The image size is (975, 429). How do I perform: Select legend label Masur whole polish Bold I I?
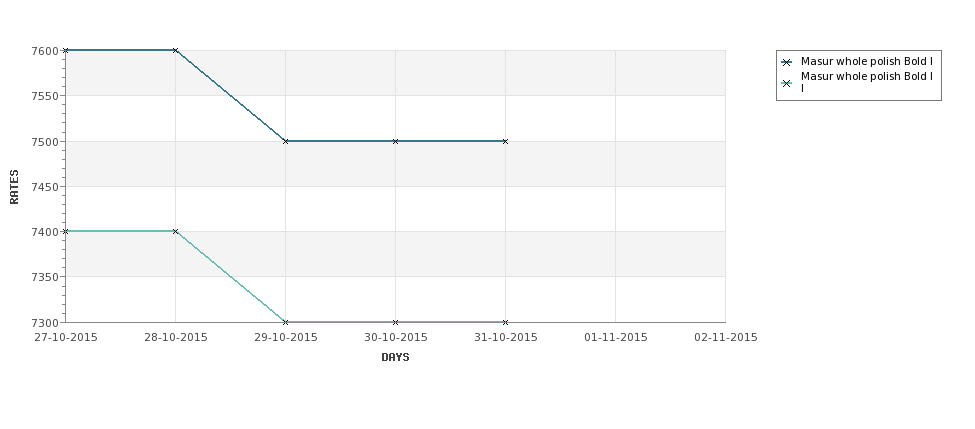click(867, 82)
